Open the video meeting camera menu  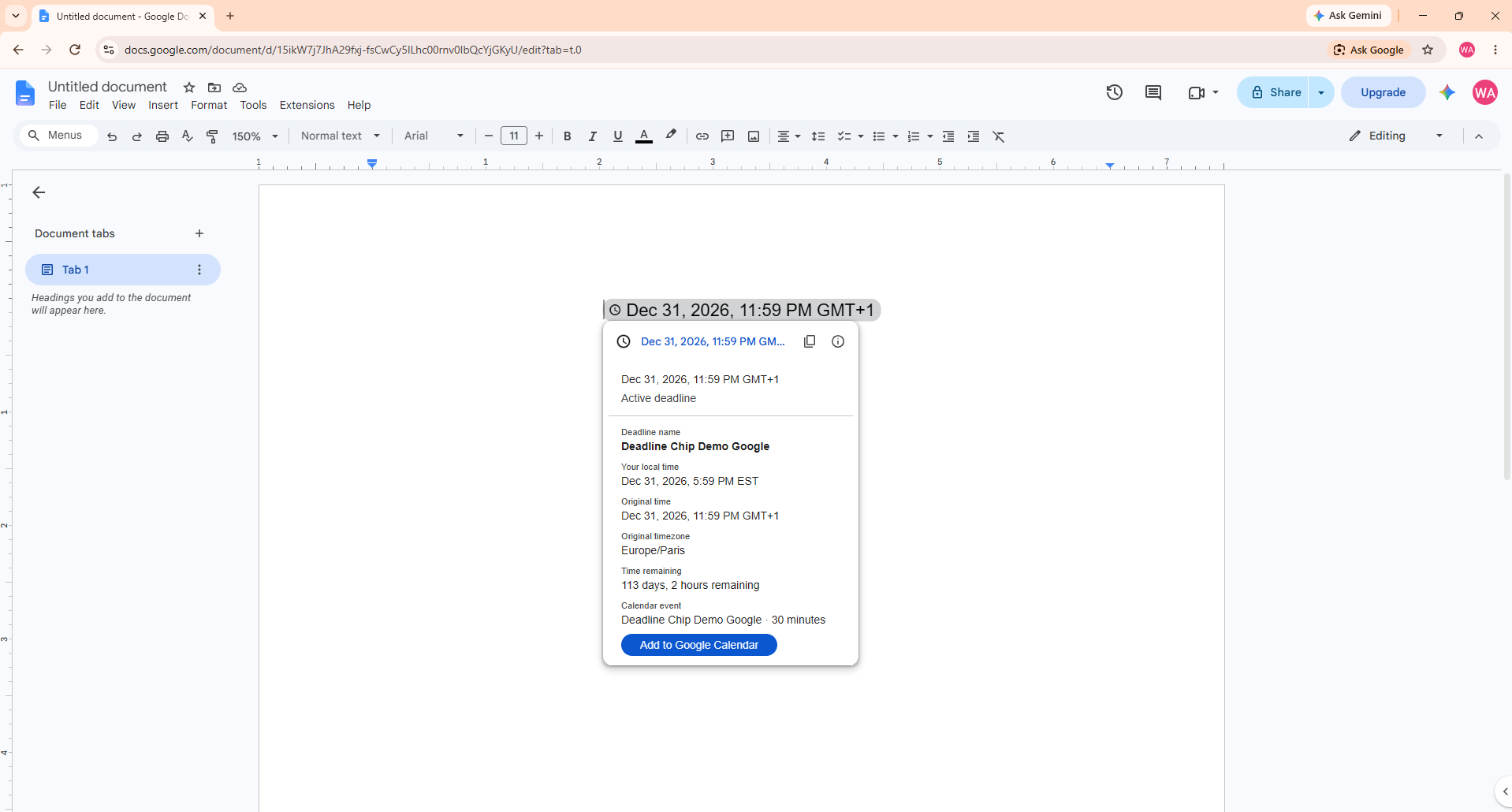click(x=1203, y=92)
